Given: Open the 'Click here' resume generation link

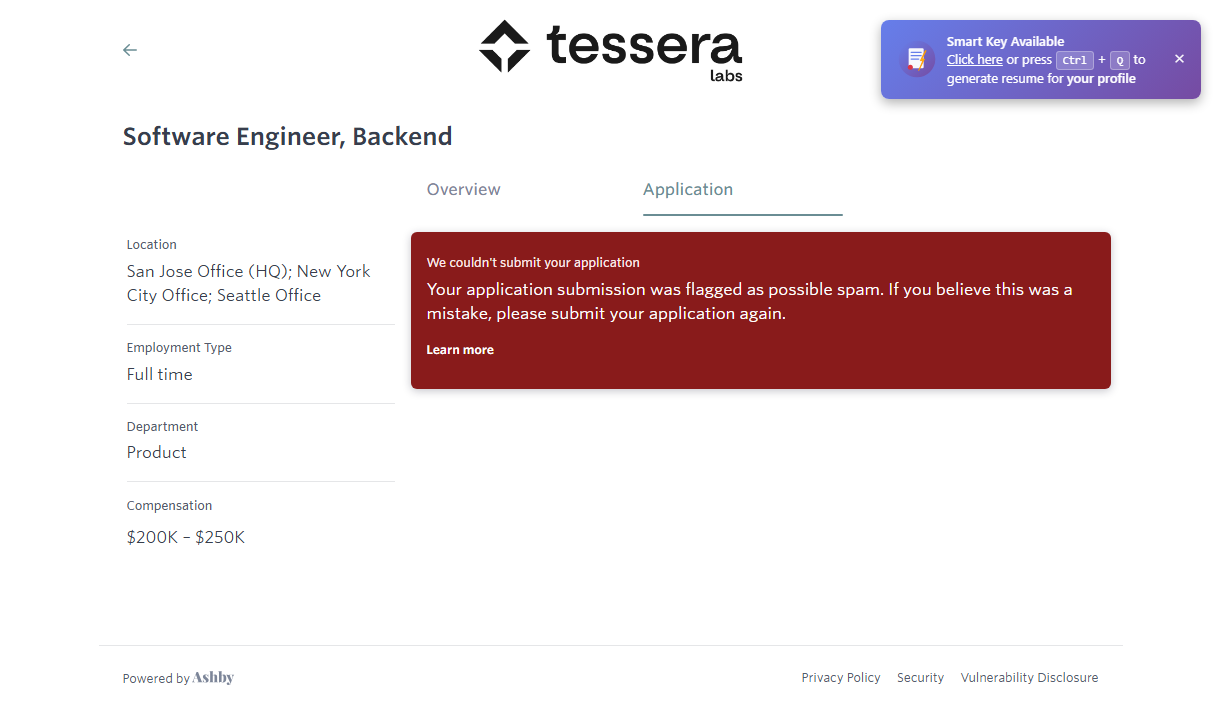Looking at the screenshot, I should click(974, 60).
